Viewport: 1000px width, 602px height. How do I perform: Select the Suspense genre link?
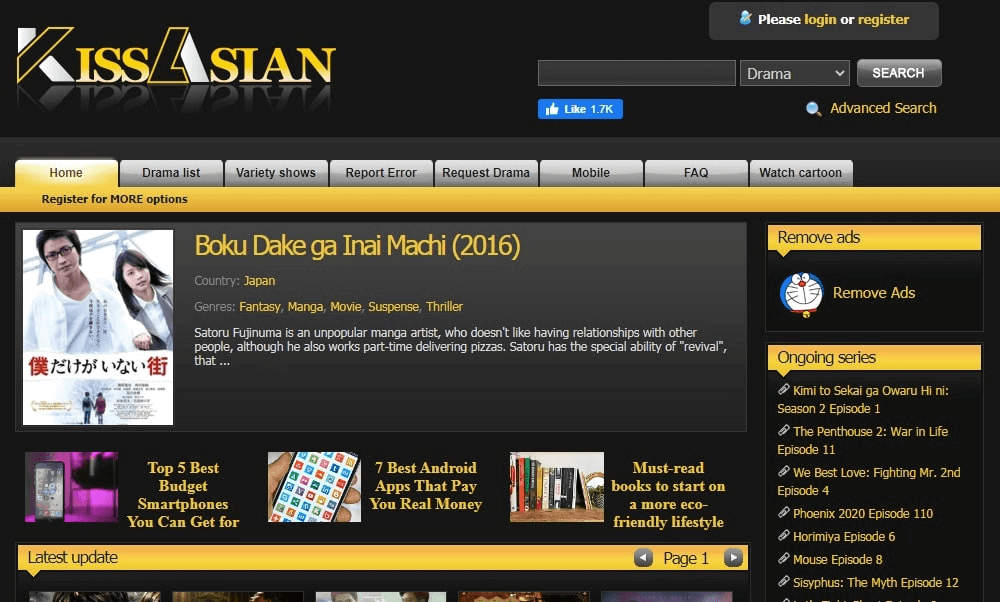coord(393,307)
